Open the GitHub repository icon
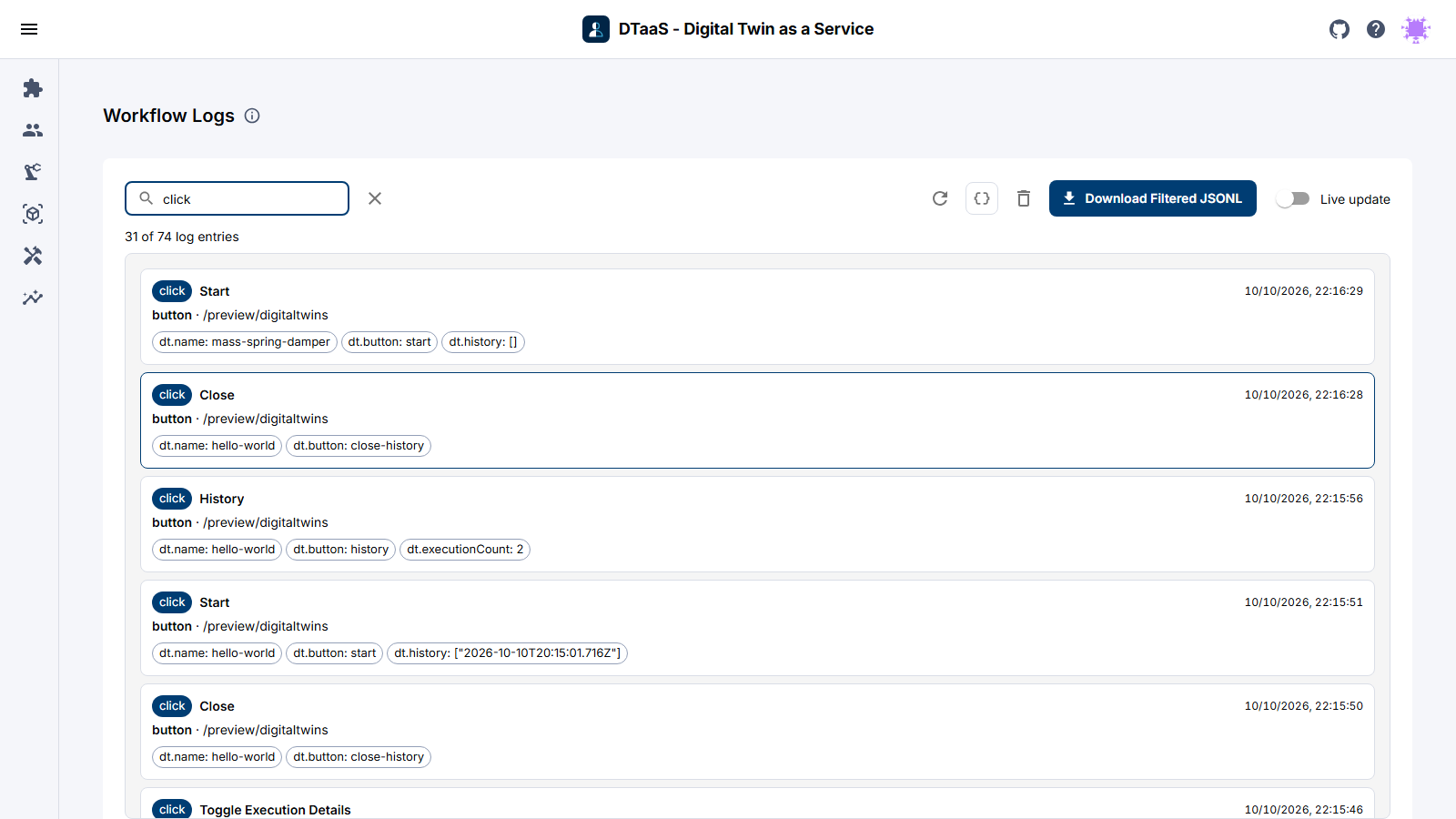This screenshot has height=819, width=1456. click(x=1340, y=29)
